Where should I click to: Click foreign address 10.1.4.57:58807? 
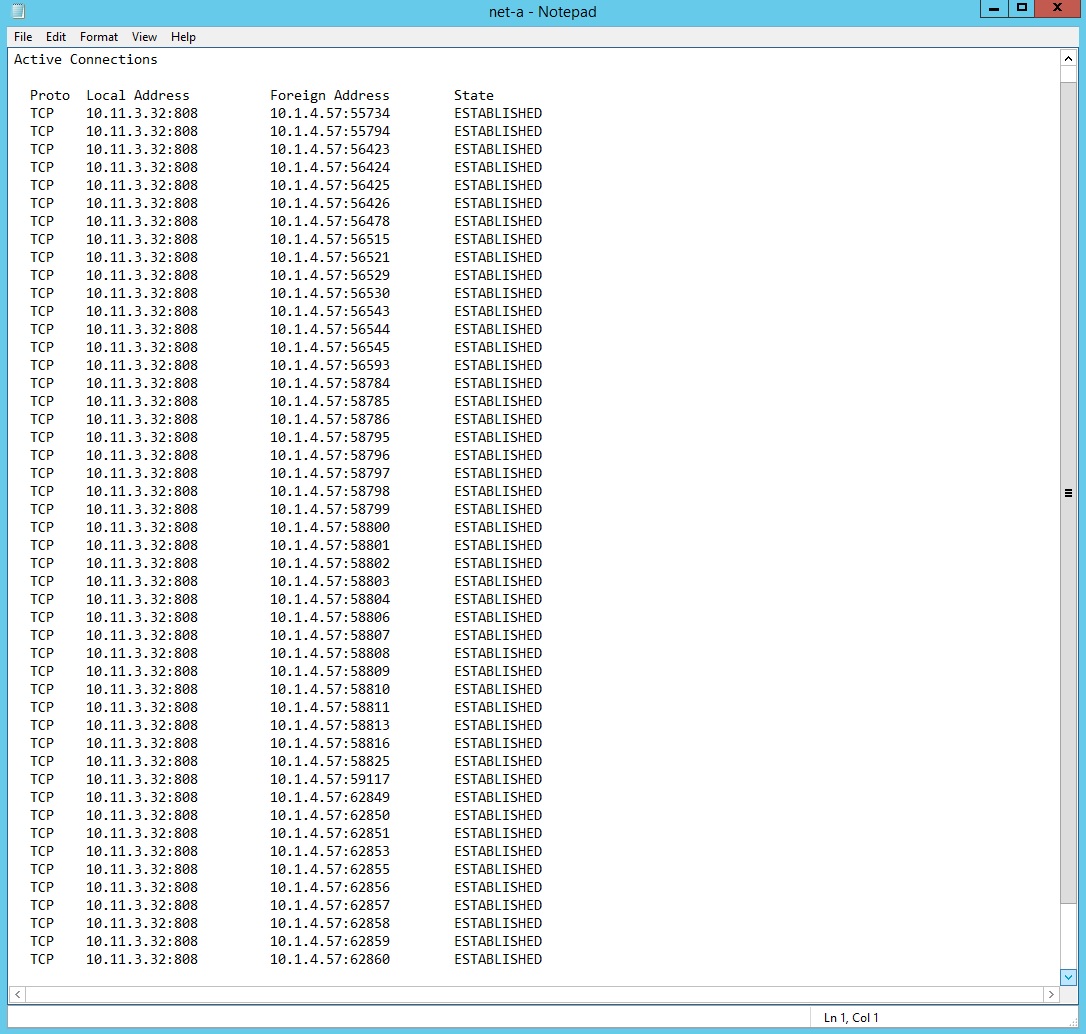330,636
